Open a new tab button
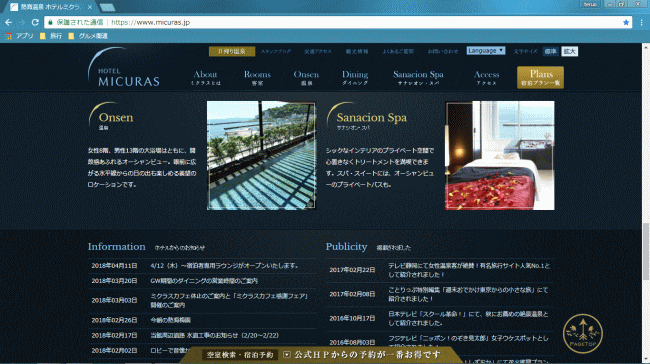 (x=107, y=7)
